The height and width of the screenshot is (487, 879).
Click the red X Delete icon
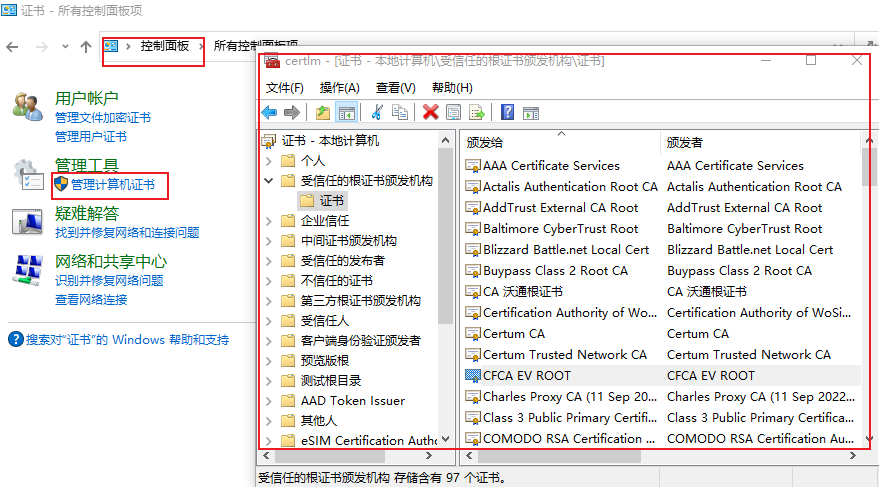(431, 113)
